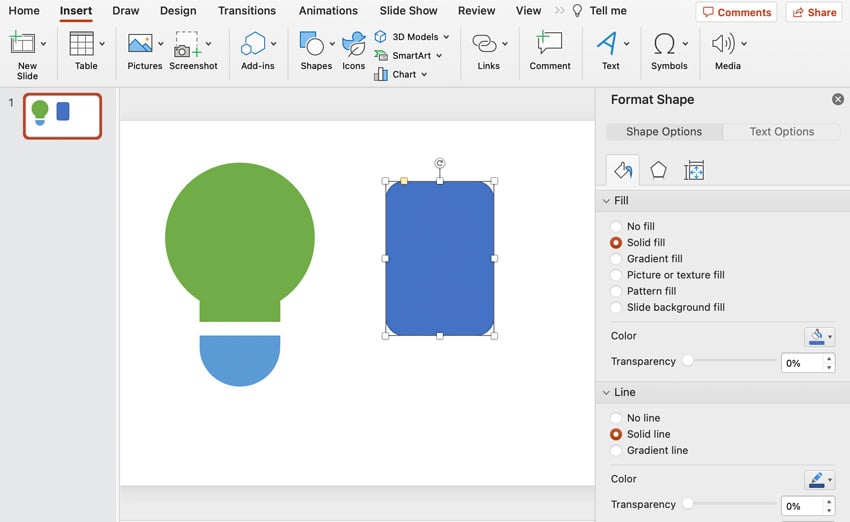Switch to the Design tab
The width and height of the screenshot is (850, 522).
[x=178, y=11]
